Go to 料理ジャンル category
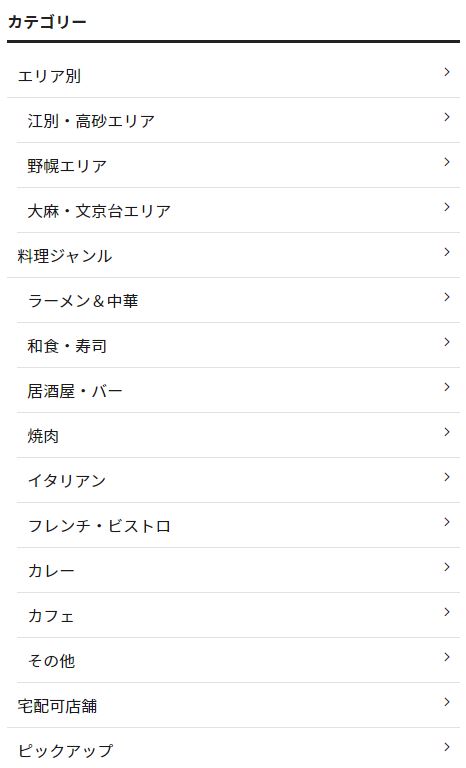This screenshot has height=768, width=466. [x=233, y=256]
